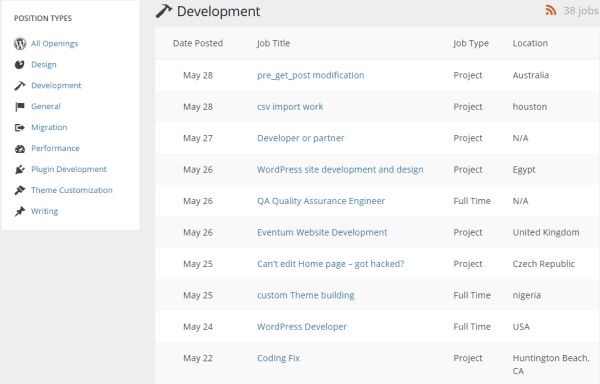Click the 38 jobs count text

[581, 11]
